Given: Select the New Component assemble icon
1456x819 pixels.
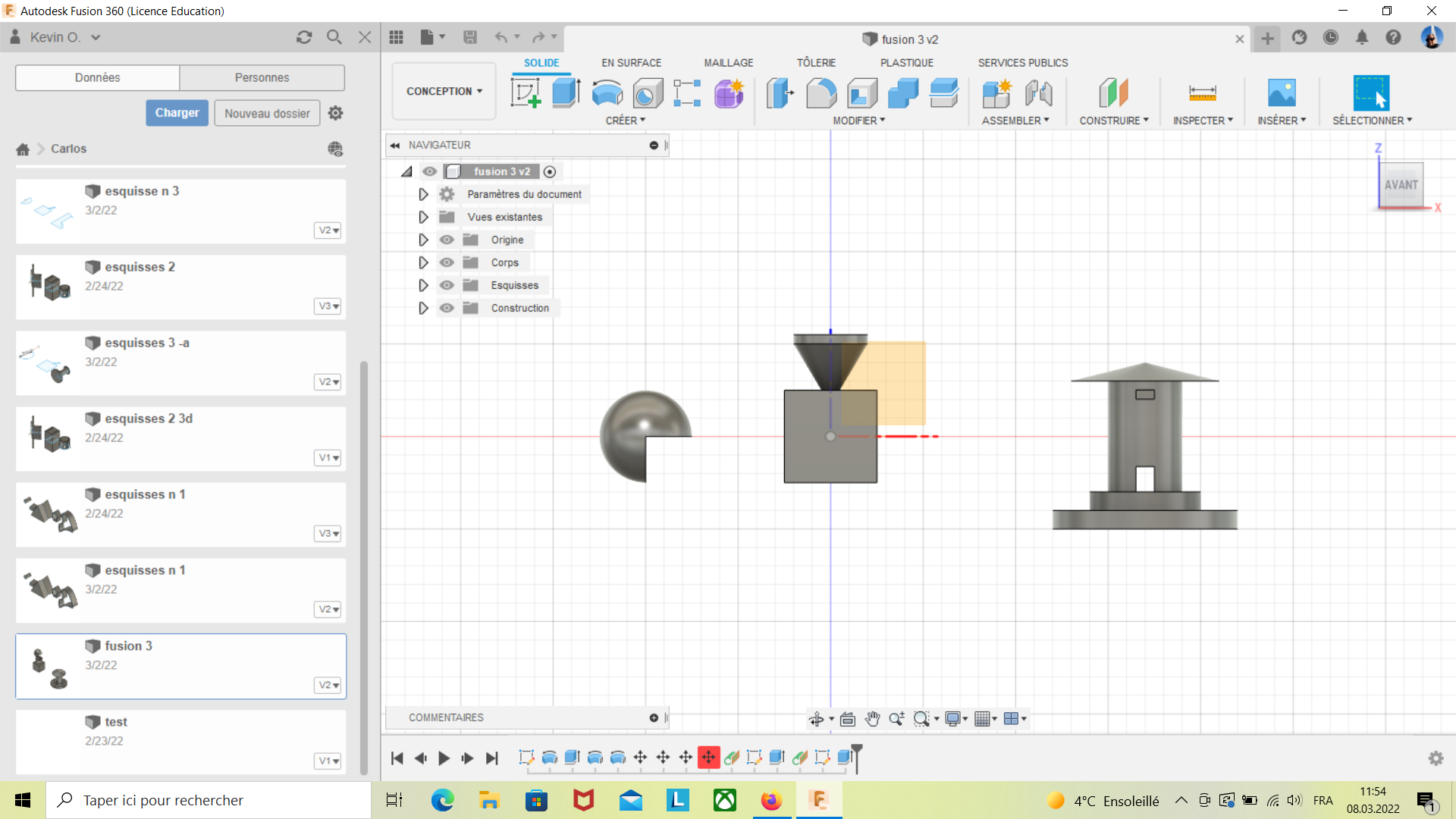Looking at the screenshot, I should point(996,93).
